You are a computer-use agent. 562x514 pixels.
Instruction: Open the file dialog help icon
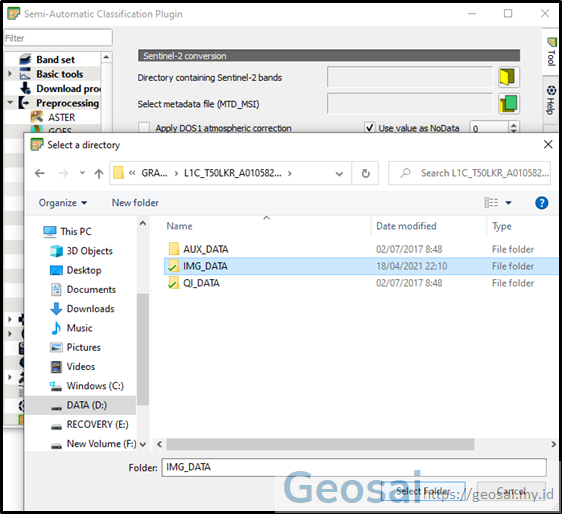(x=541, y=203)
